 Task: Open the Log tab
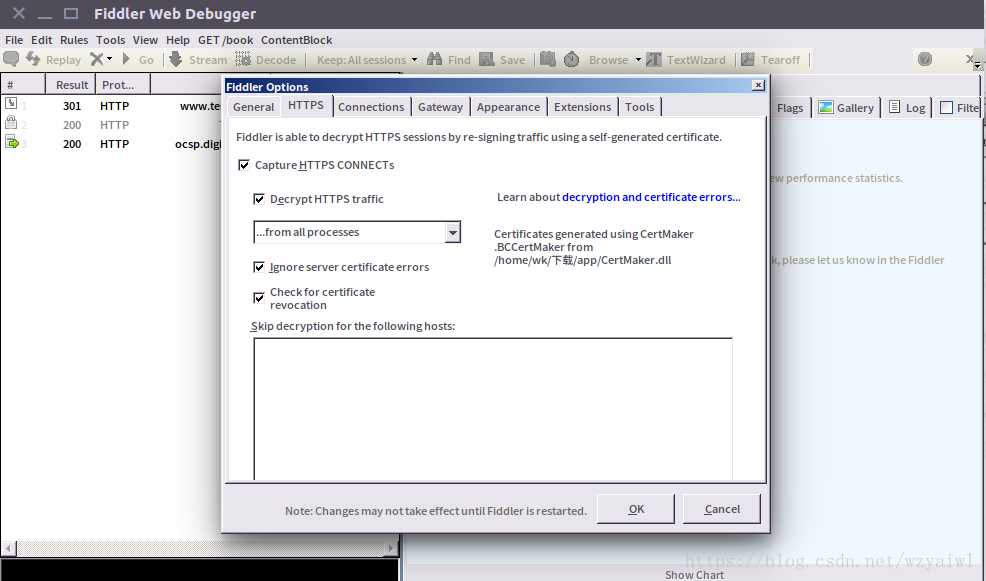[906, 108]
